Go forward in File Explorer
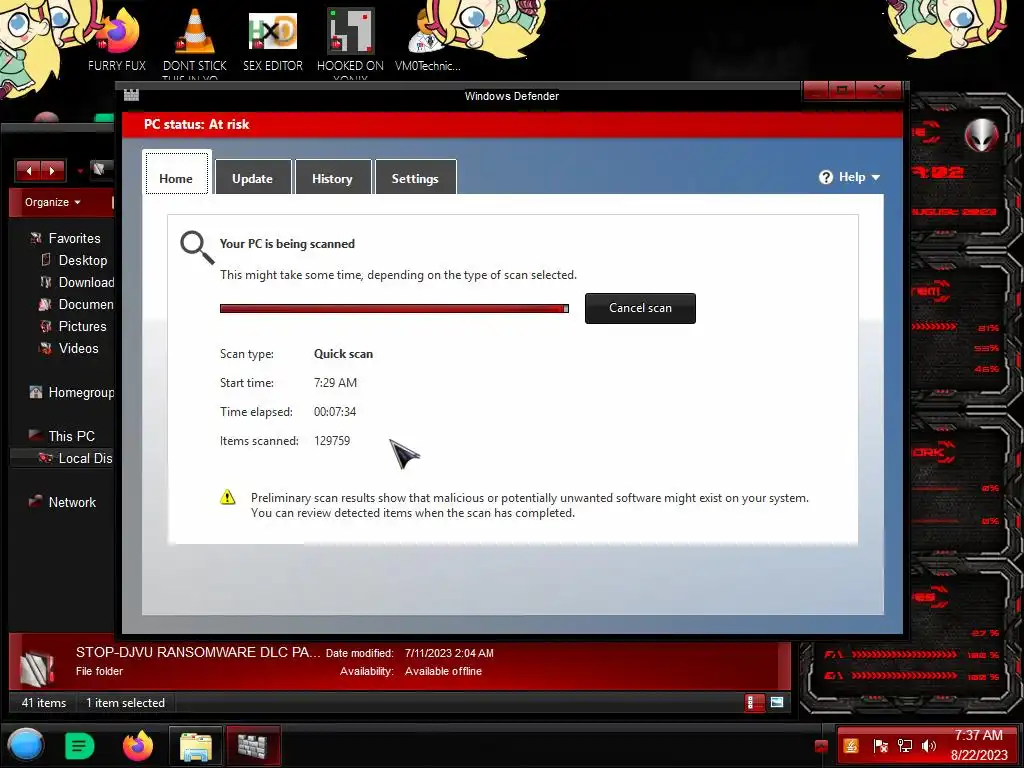Screen dimensions: 1024x768 52,171
